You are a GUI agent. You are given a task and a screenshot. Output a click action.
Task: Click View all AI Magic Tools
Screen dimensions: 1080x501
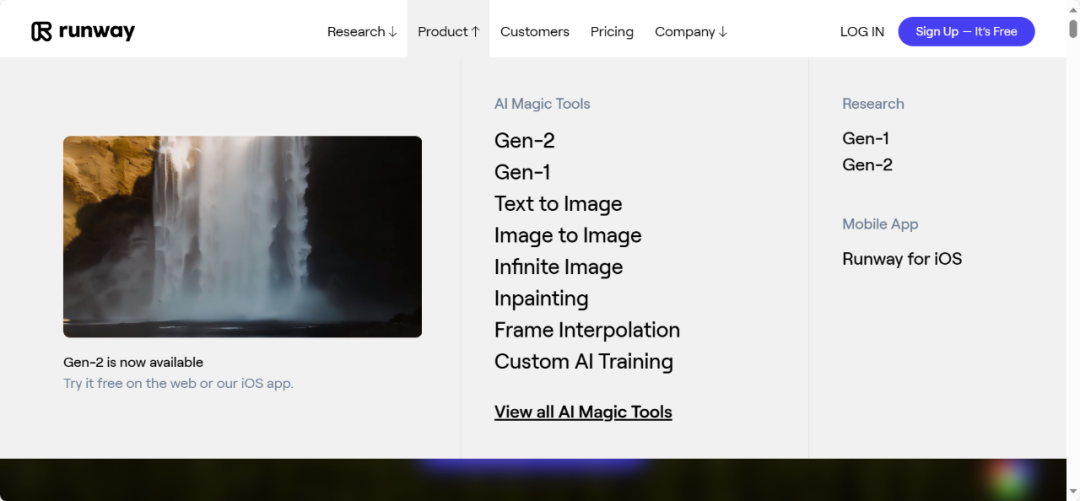[583, 412]
